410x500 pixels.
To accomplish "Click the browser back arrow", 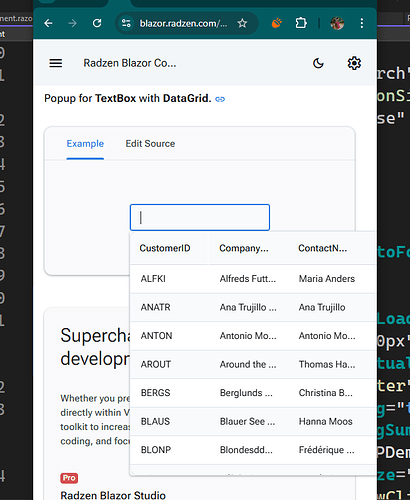I will (48, 23).
